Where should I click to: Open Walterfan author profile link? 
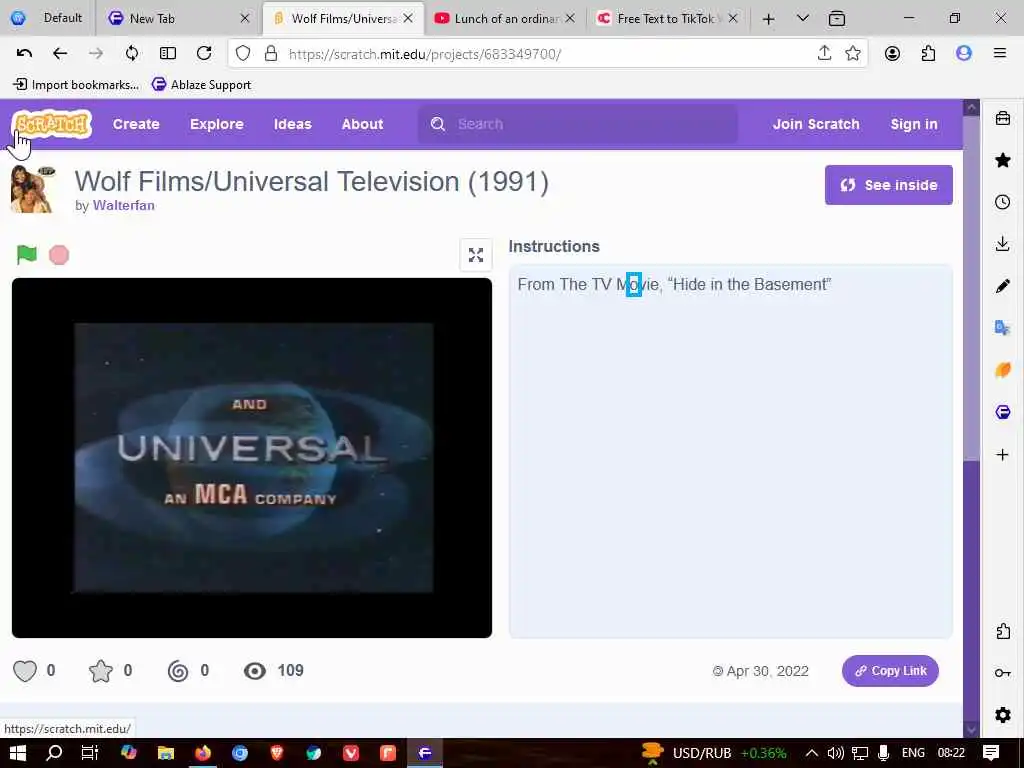[x=123, y=205]
